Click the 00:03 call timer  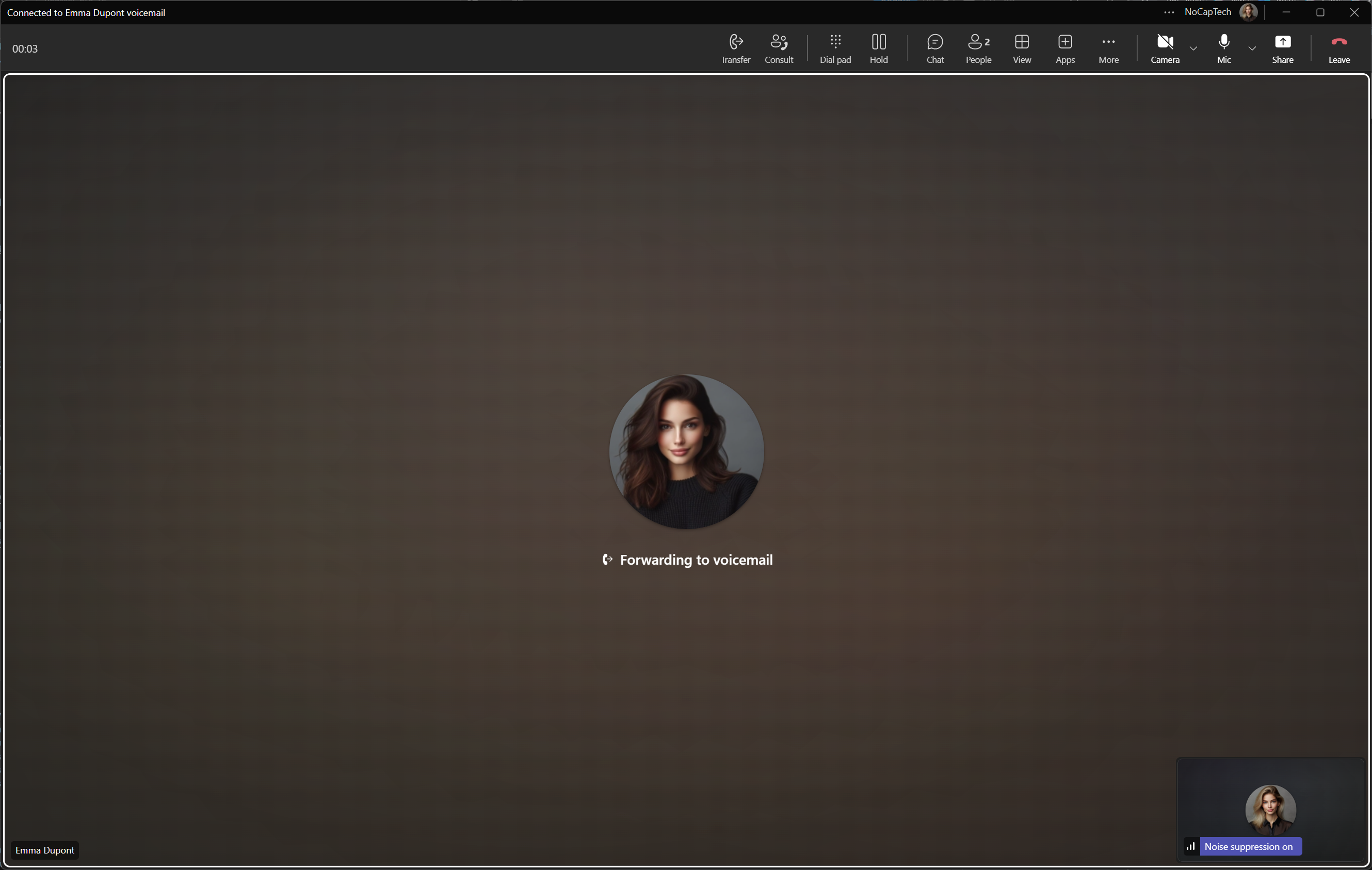pos(25,48)
